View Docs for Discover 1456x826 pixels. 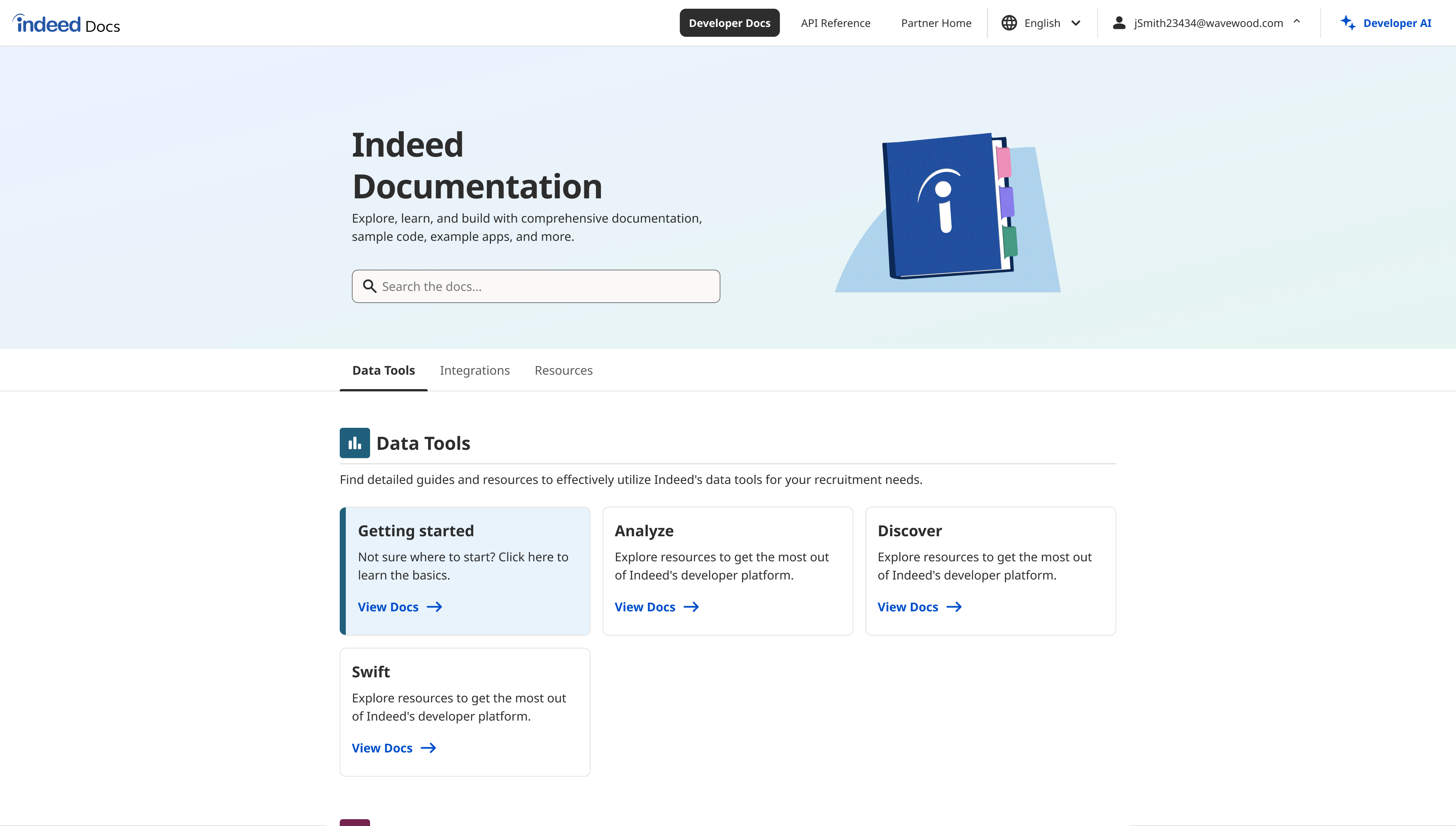919,607
